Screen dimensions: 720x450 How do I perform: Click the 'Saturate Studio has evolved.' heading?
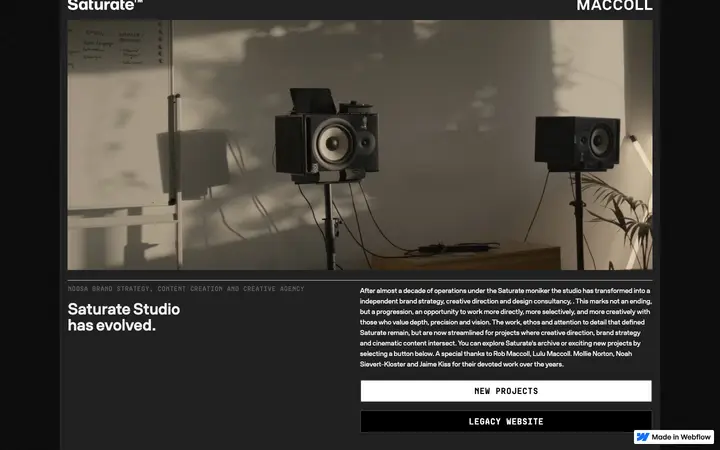click(x=124, y=317)
